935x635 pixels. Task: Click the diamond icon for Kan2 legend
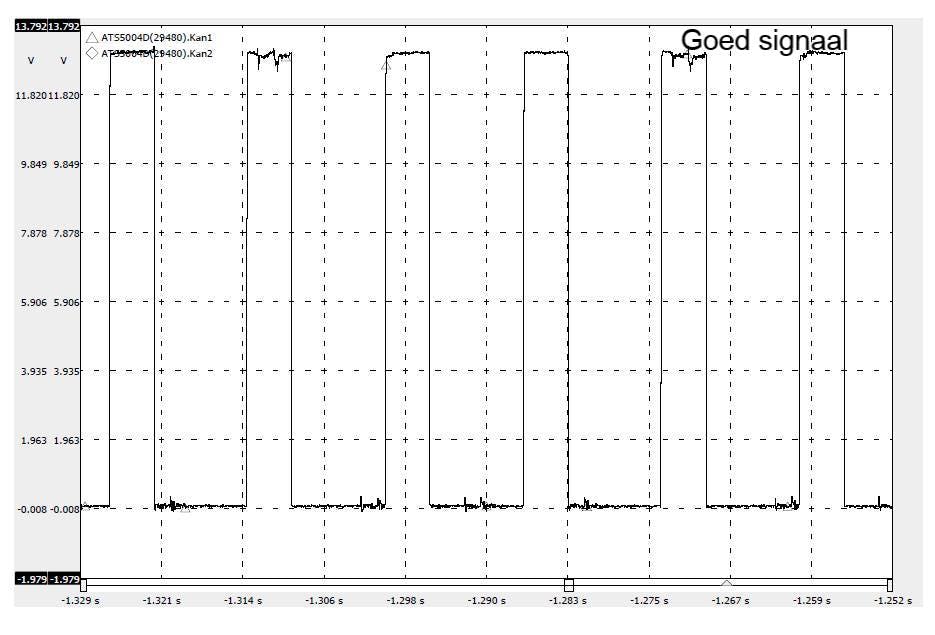pyautogui.click(x=92, y=52)
